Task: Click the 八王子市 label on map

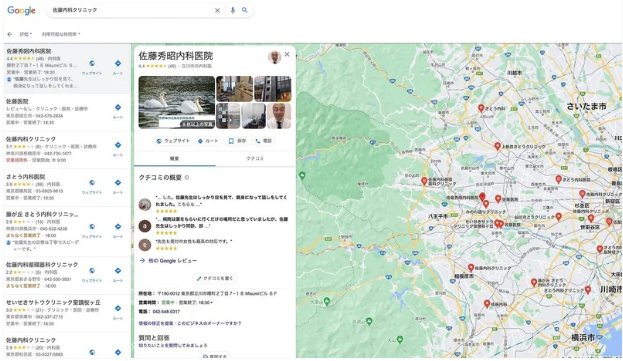Action: (x=438, y=216)
